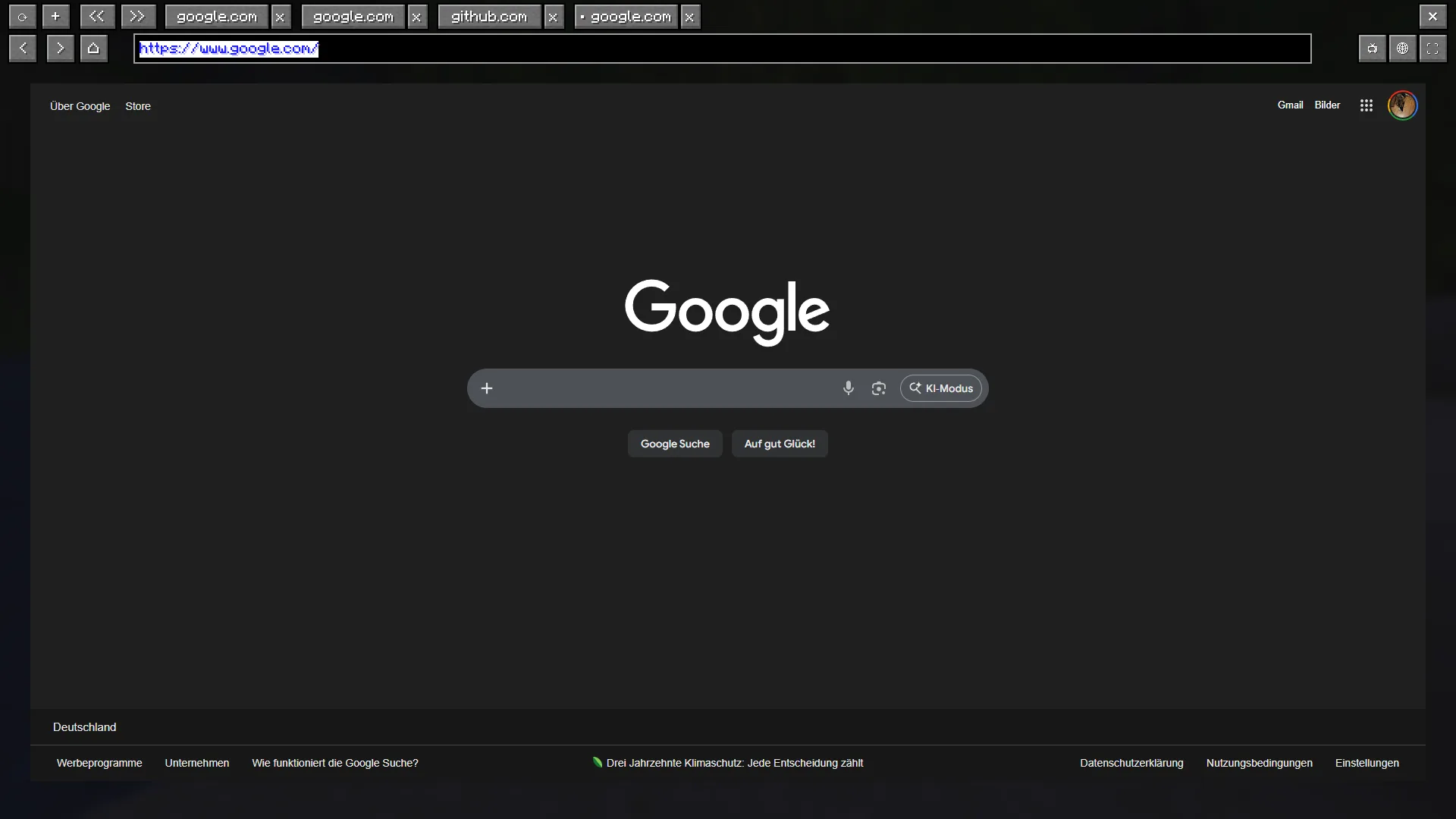Image resolution: width=1456 pixels, height=819 pixels.
Task: Open the Bilder link
Action: click(x=1327, y=105)
